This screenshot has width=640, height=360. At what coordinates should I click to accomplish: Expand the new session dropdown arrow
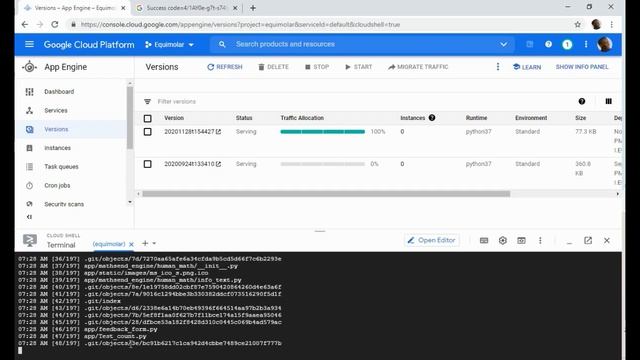click(x=154, y=243)
